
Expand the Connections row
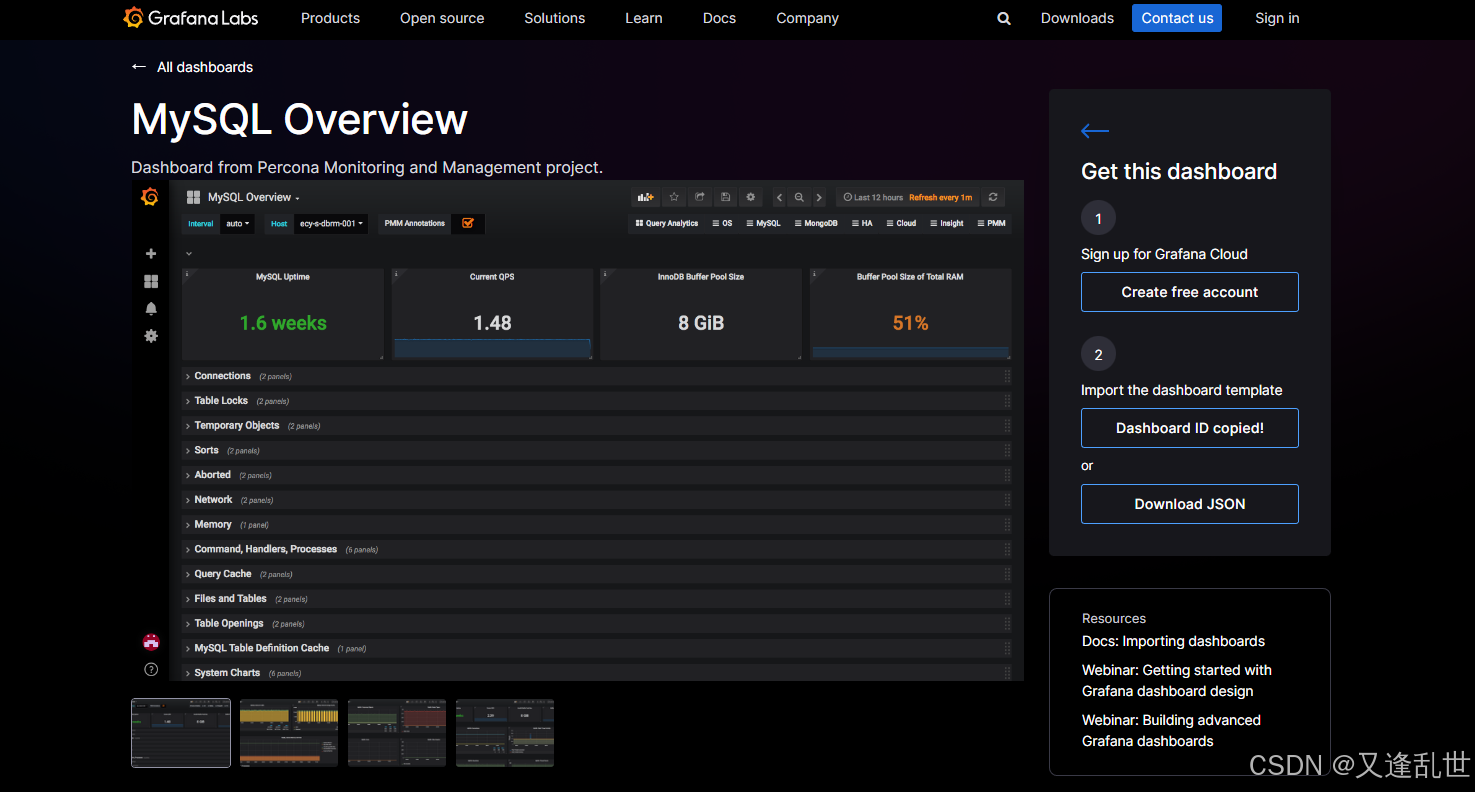pyautogui.click(x=596, y=376)
